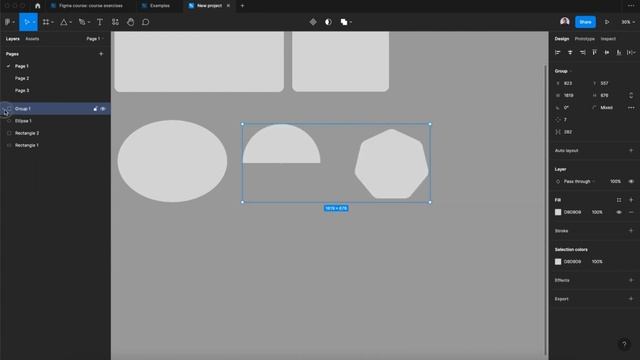Screen dimensions: 640x360
Task: Click the Selection colors swatch
Action: (x=558, y=262)
